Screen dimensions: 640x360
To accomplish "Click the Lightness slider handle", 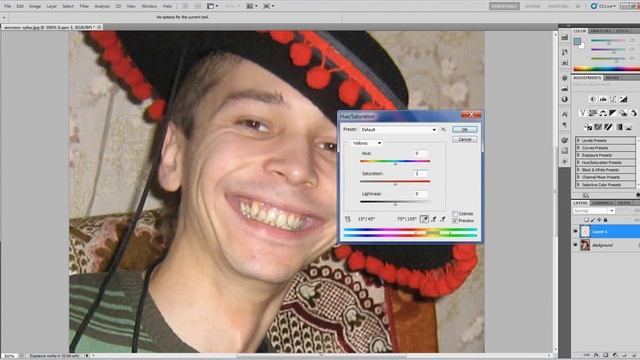I will point(395,204).
